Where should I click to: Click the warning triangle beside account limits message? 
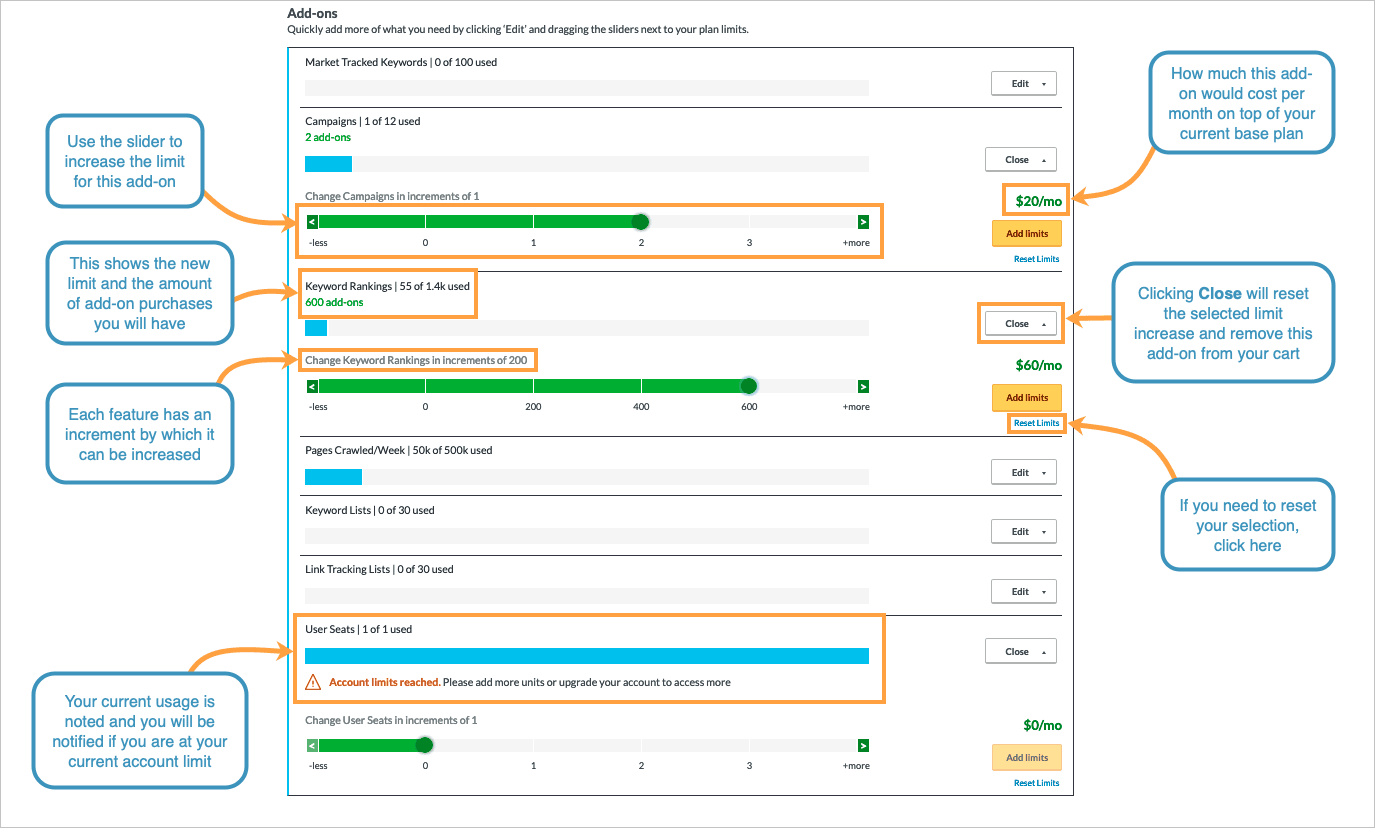tap(315, 681)
